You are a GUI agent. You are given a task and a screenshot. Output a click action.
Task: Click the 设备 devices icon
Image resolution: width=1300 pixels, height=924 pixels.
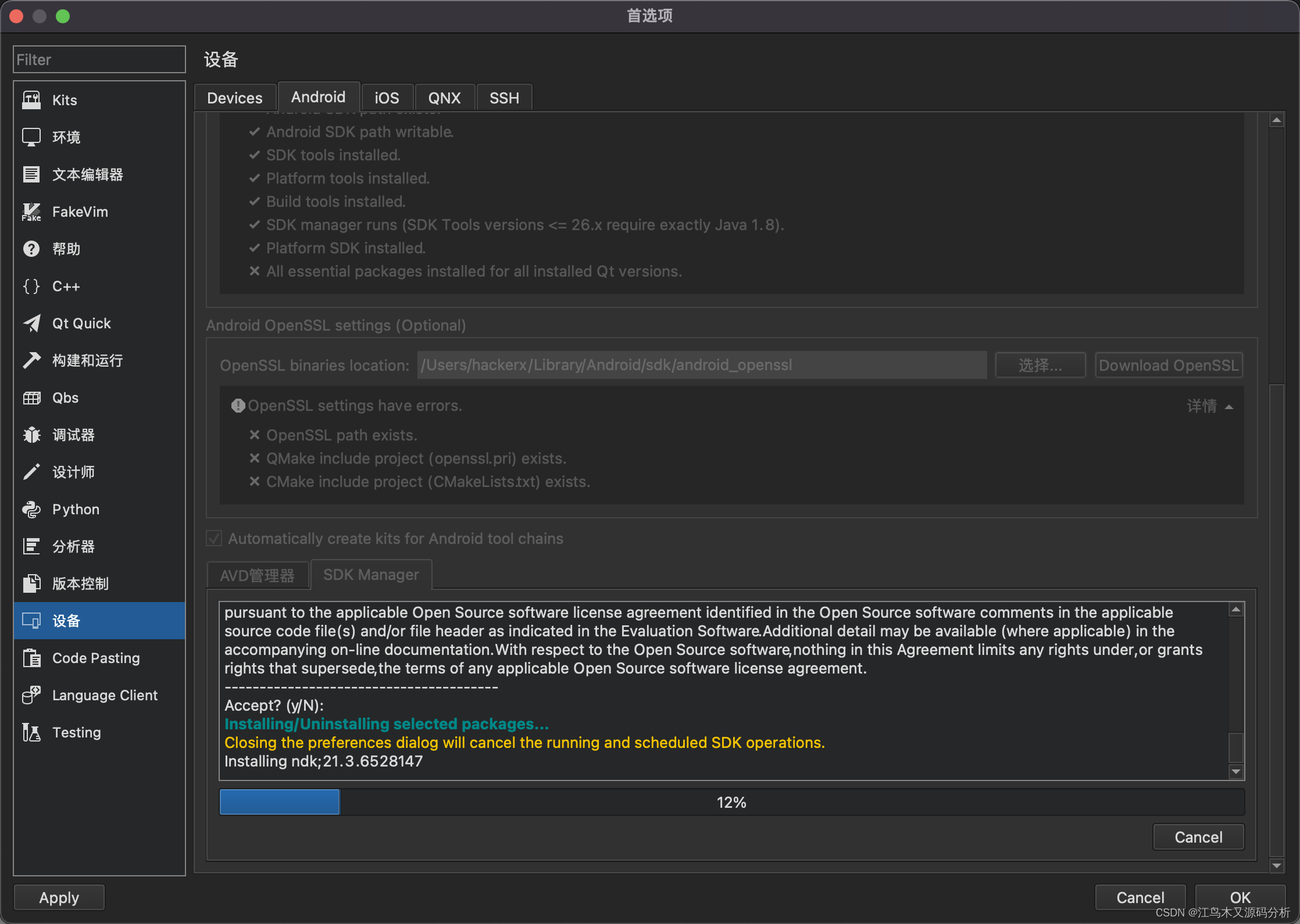31,621
